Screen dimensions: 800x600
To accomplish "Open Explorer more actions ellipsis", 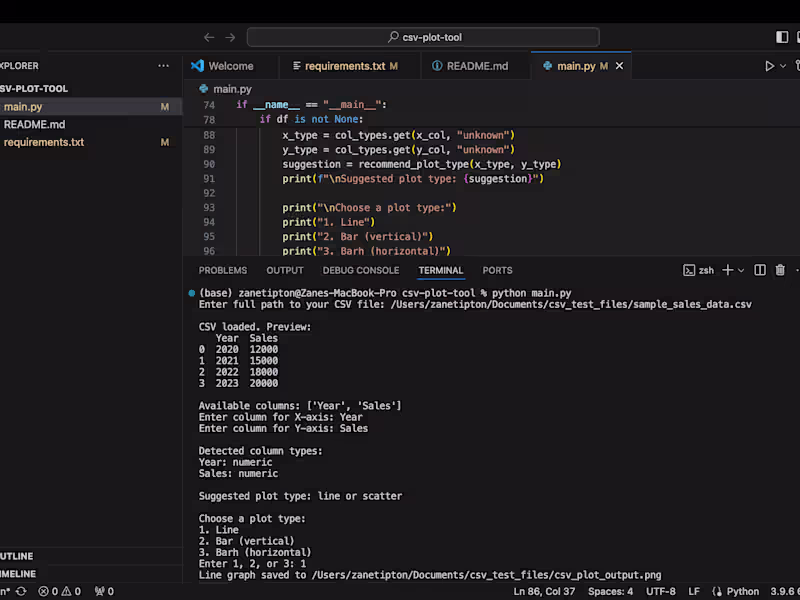I will [163, 66].
